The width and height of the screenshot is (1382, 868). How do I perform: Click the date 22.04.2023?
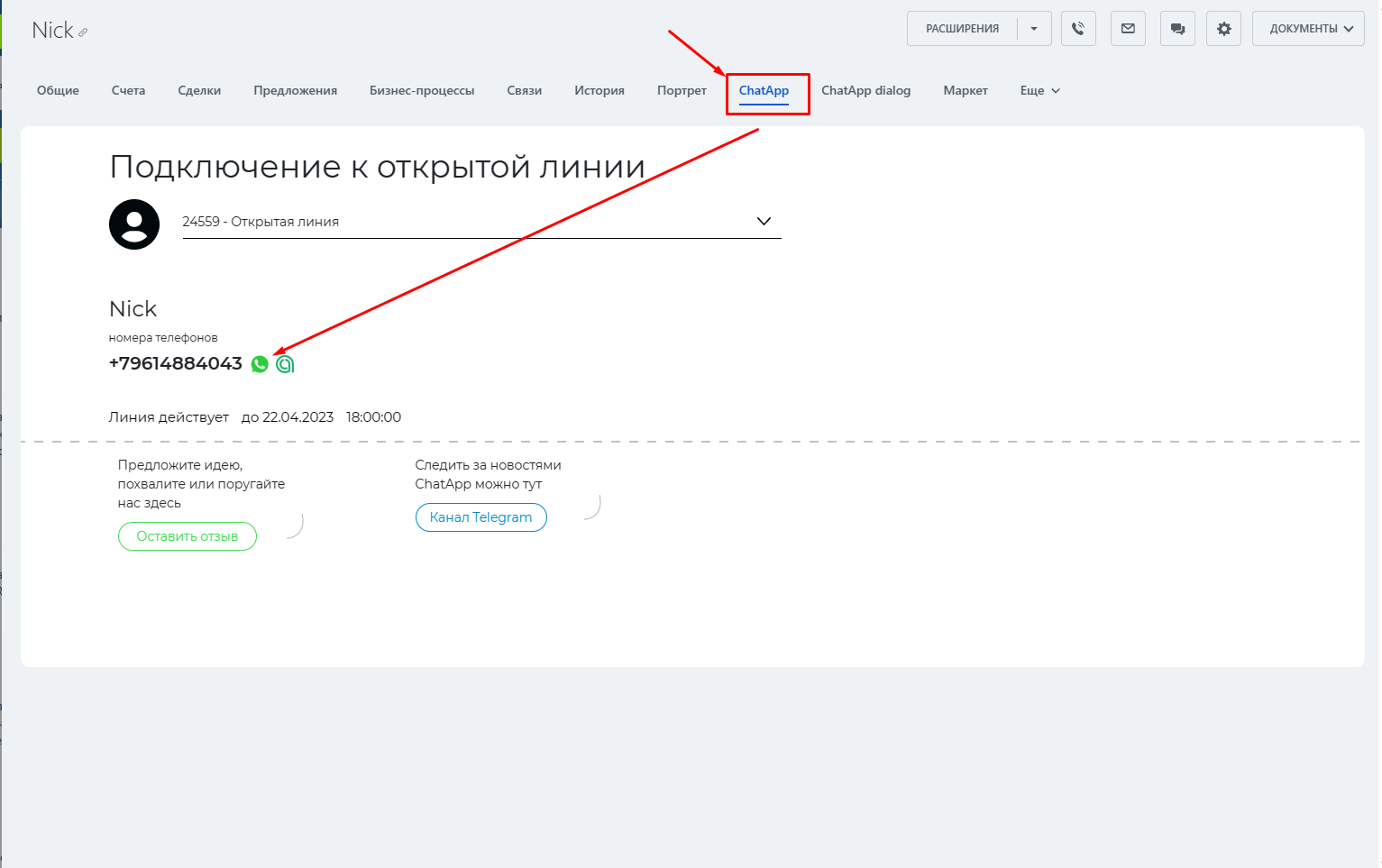pyautogui.click(x=298, y=417)
